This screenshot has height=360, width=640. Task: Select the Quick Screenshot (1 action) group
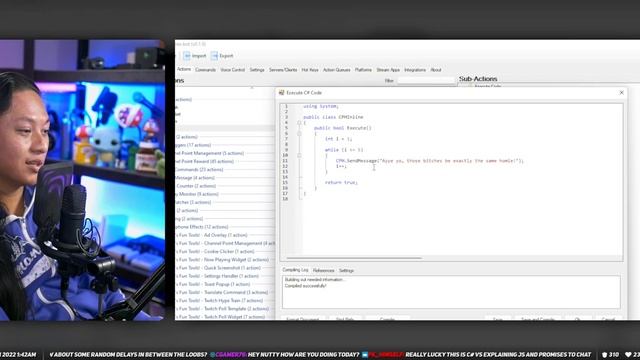point(218,267)
